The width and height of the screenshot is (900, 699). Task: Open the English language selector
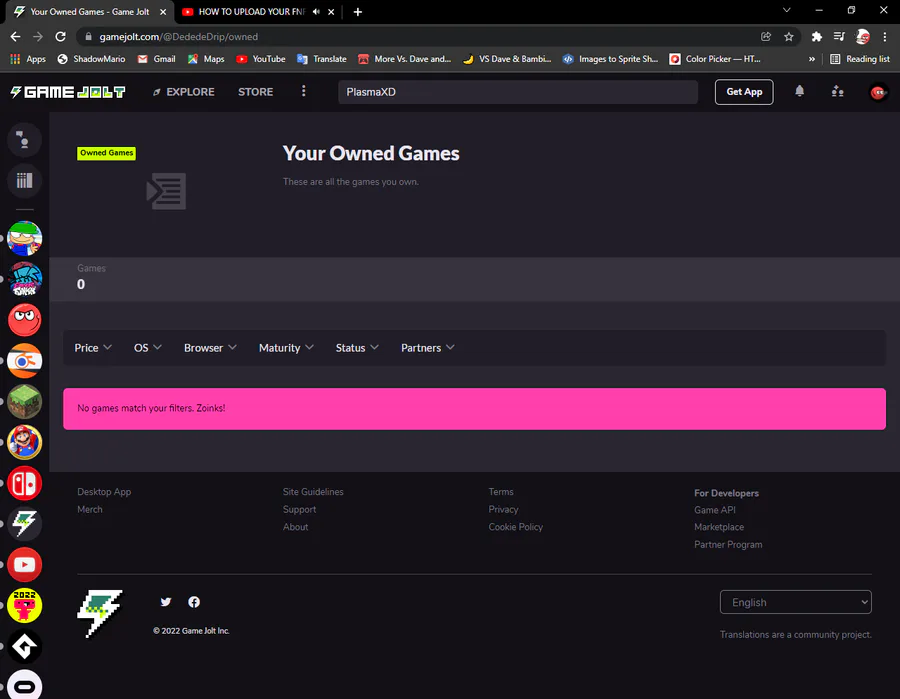[x=796, y=602]
